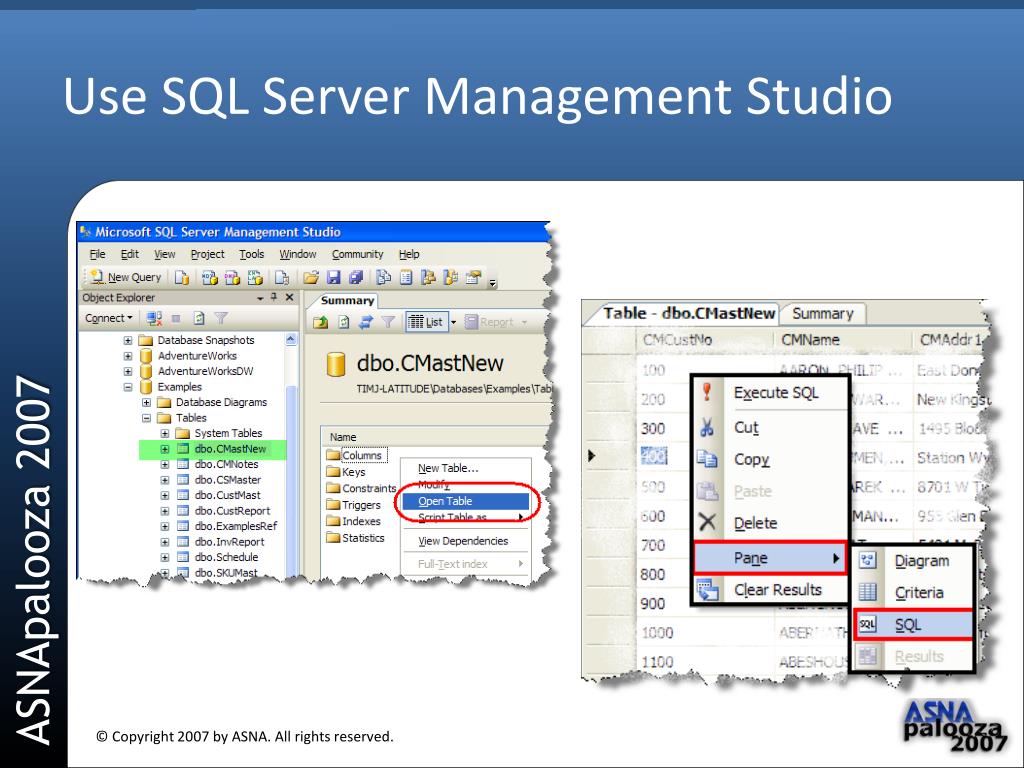Click the Open File folder icon in the toolbar
This screenshot has height=768, width=1024.
pyautogui.click(x=311, y=278)
